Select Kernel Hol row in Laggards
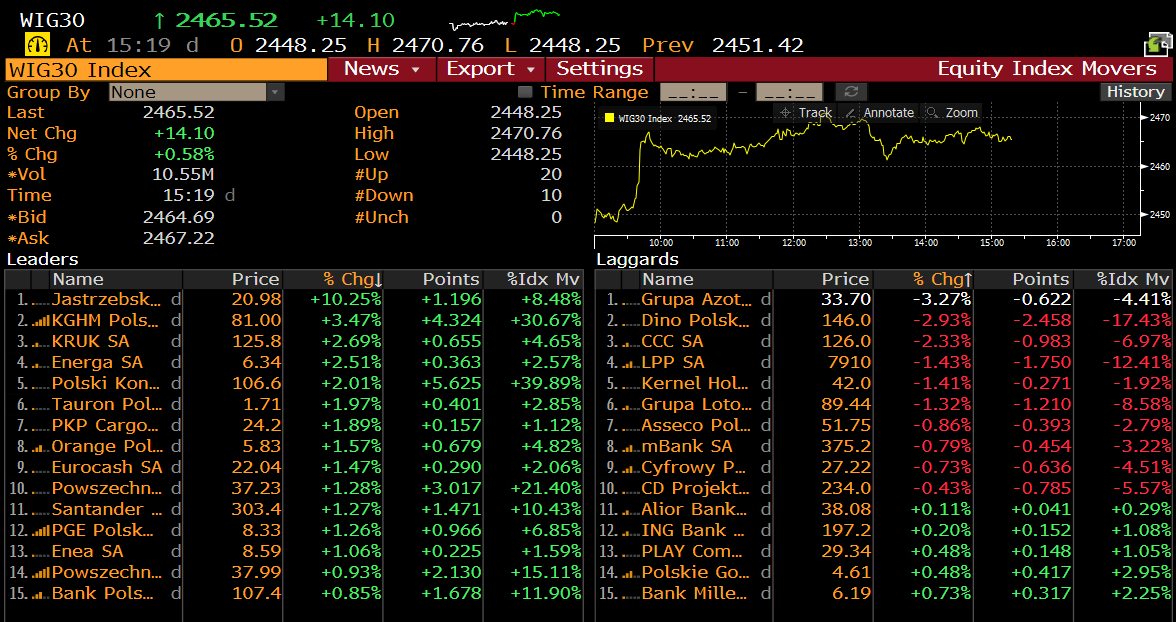The height and width of the screenshot is (622, 1176). tap(884, 383)
